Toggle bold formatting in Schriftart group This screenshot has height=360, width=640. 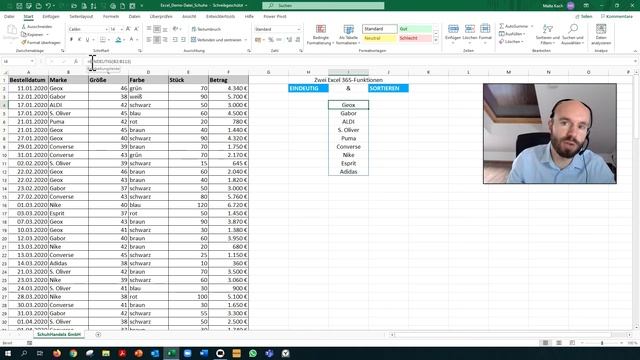[71, 40]
